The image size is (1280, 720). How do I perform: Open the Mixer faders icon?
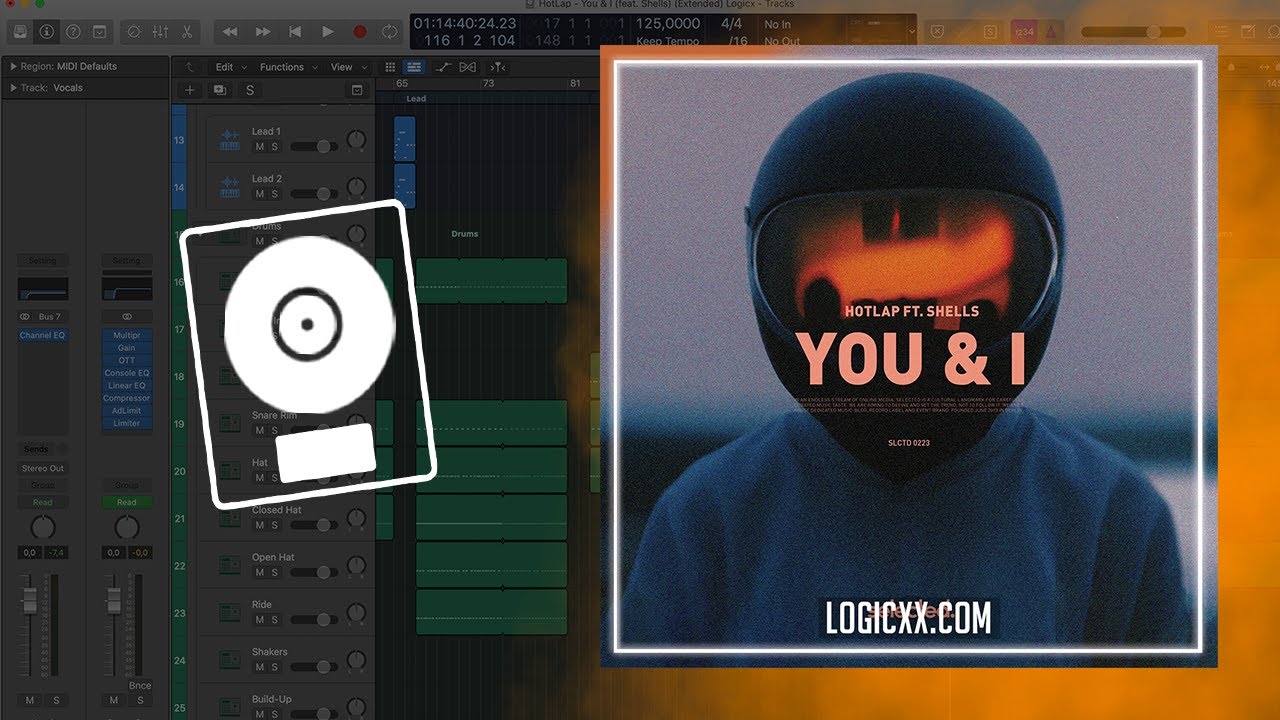(x=160, y=32)
